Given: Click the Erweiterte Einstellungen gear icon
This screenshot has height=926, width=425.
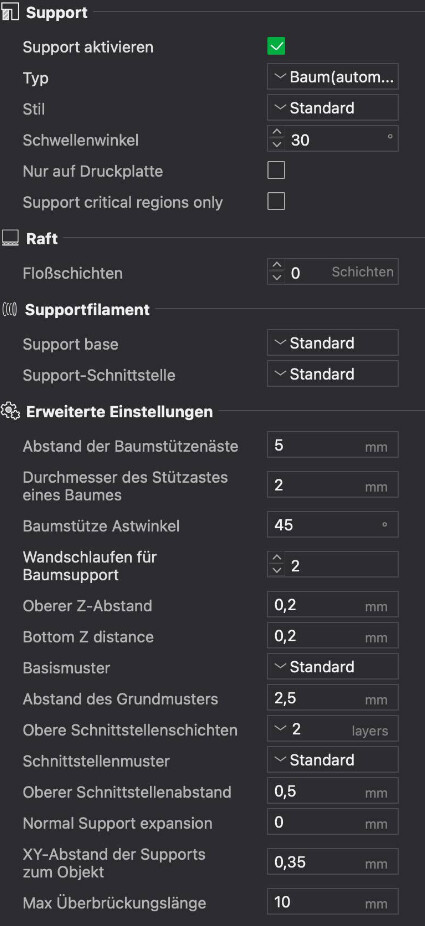Looking at the screenshot, I should click(11, 412).
